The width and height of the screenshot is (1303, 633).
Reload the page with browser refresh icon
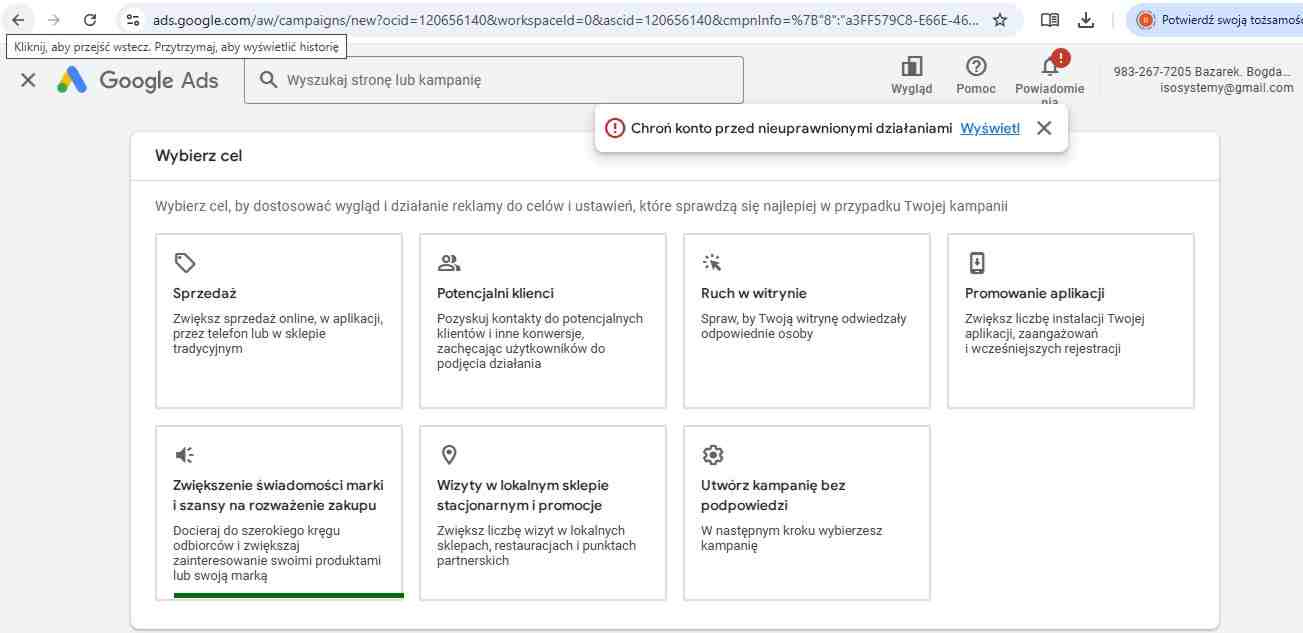(x=90, y=20)
